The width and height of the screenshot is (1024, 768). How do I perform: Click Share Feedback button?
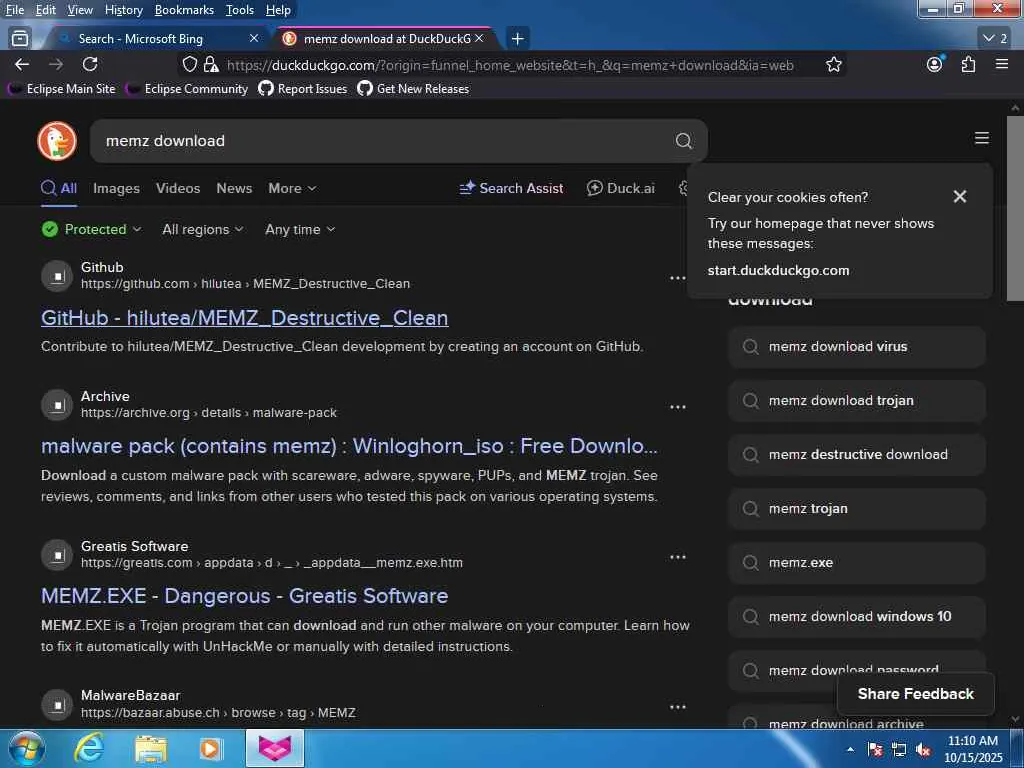(x=916, y=694)
